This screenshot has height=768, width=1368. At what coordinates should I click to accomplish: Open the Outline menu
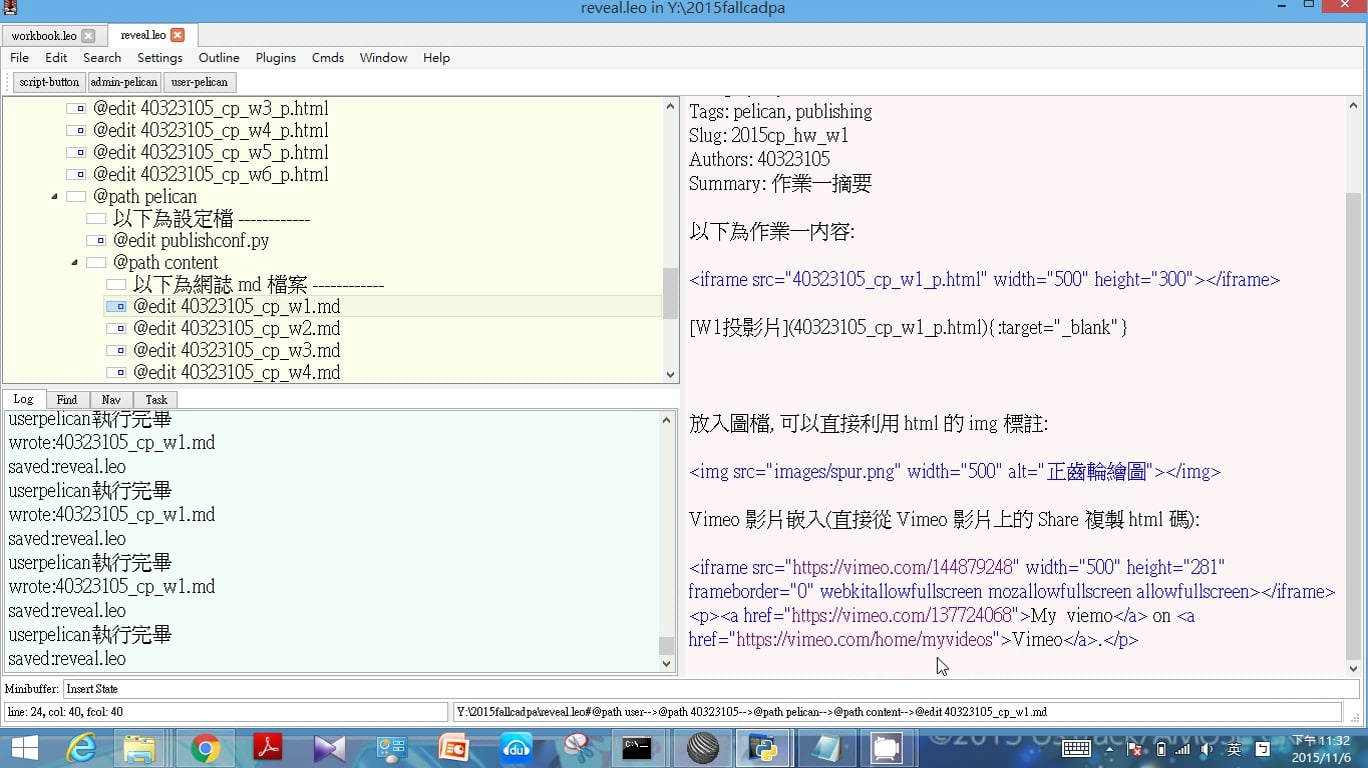tap(219, 58)
